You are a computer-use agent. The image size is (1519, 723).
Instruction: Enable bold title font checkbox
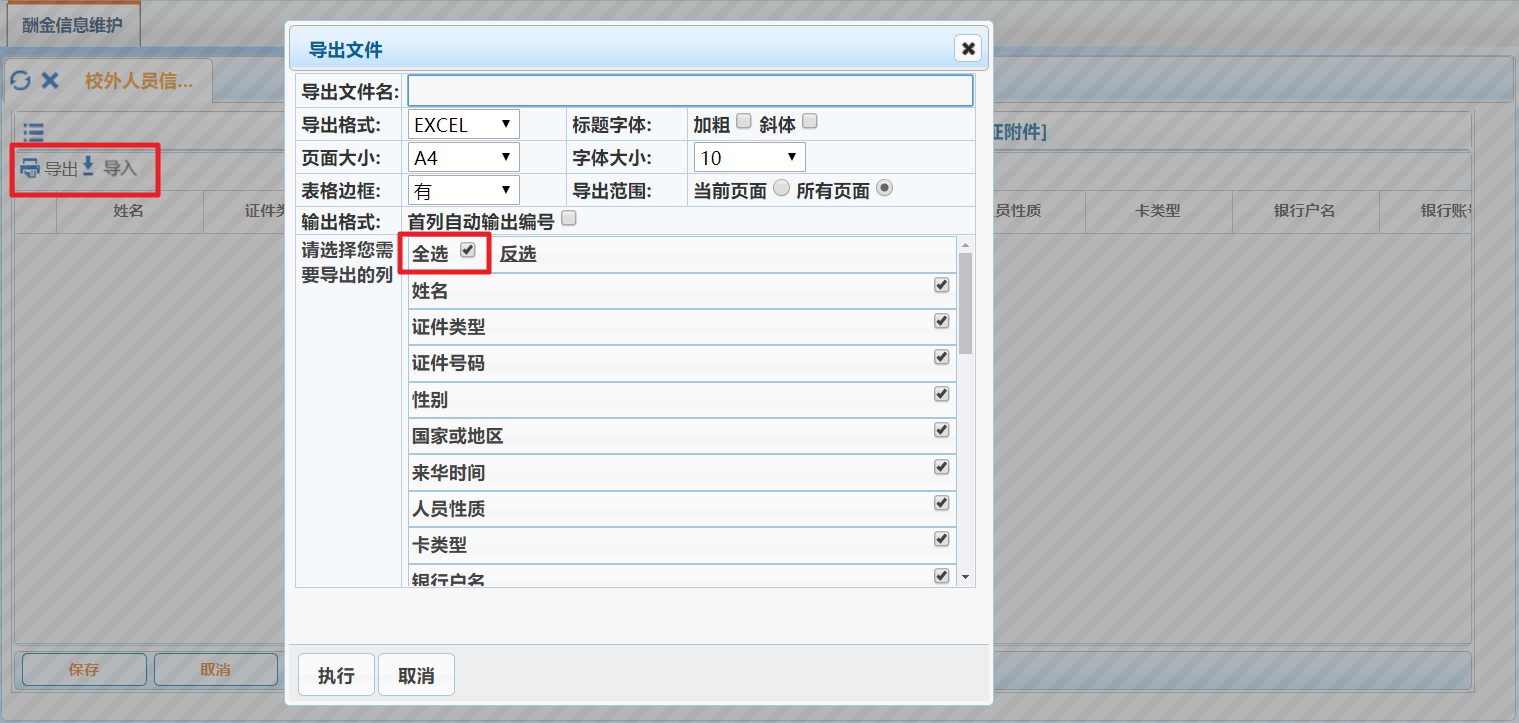(x=743, y=121)
